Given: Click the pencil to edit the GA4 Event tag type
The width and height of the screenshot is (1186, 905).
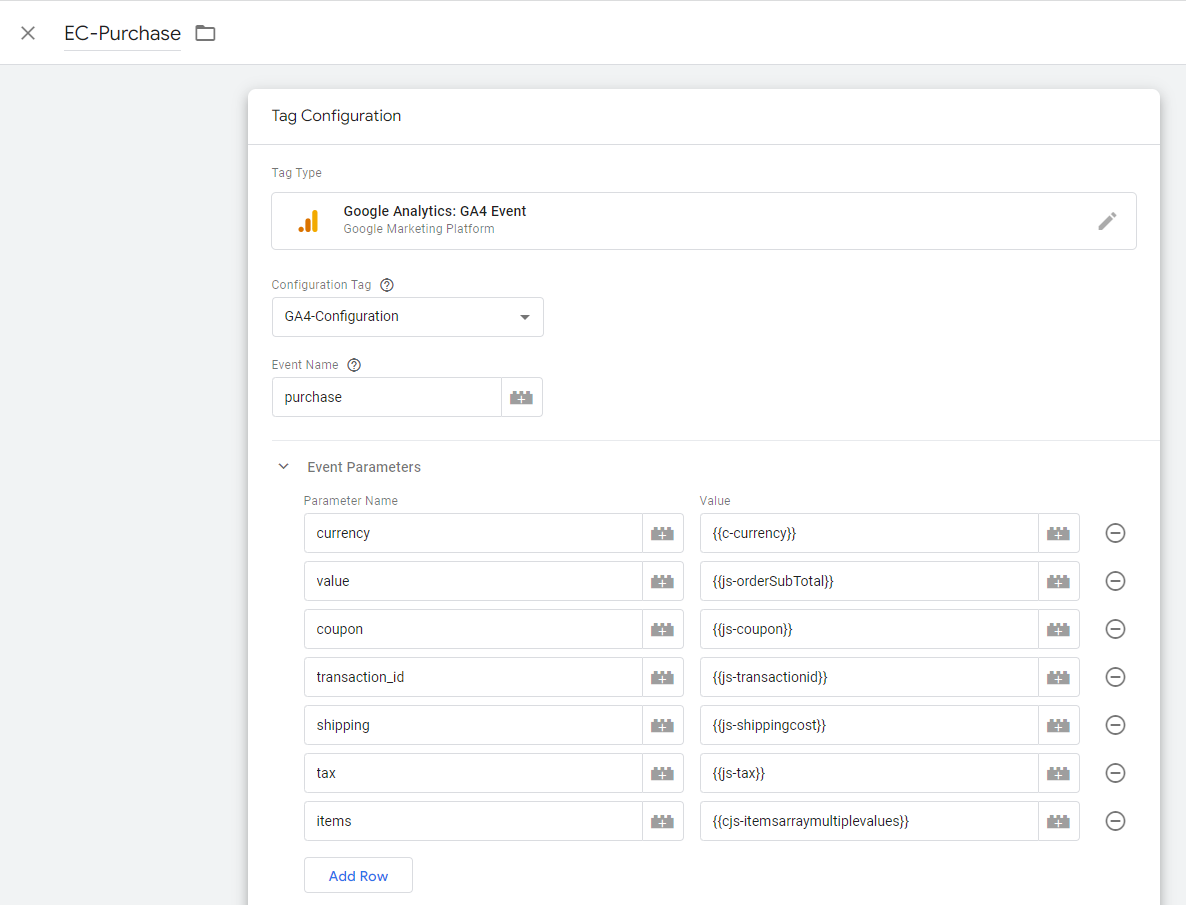Looking at the screenshot, I should [1107, 221].
